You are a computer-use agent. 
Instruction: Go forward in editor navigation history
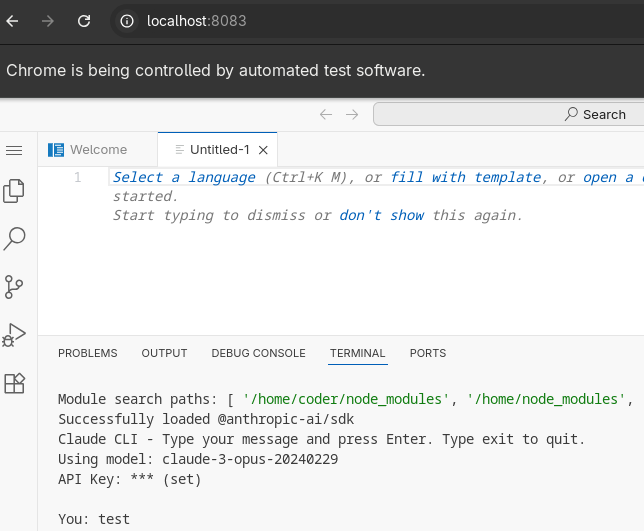[x=352, y=114]
